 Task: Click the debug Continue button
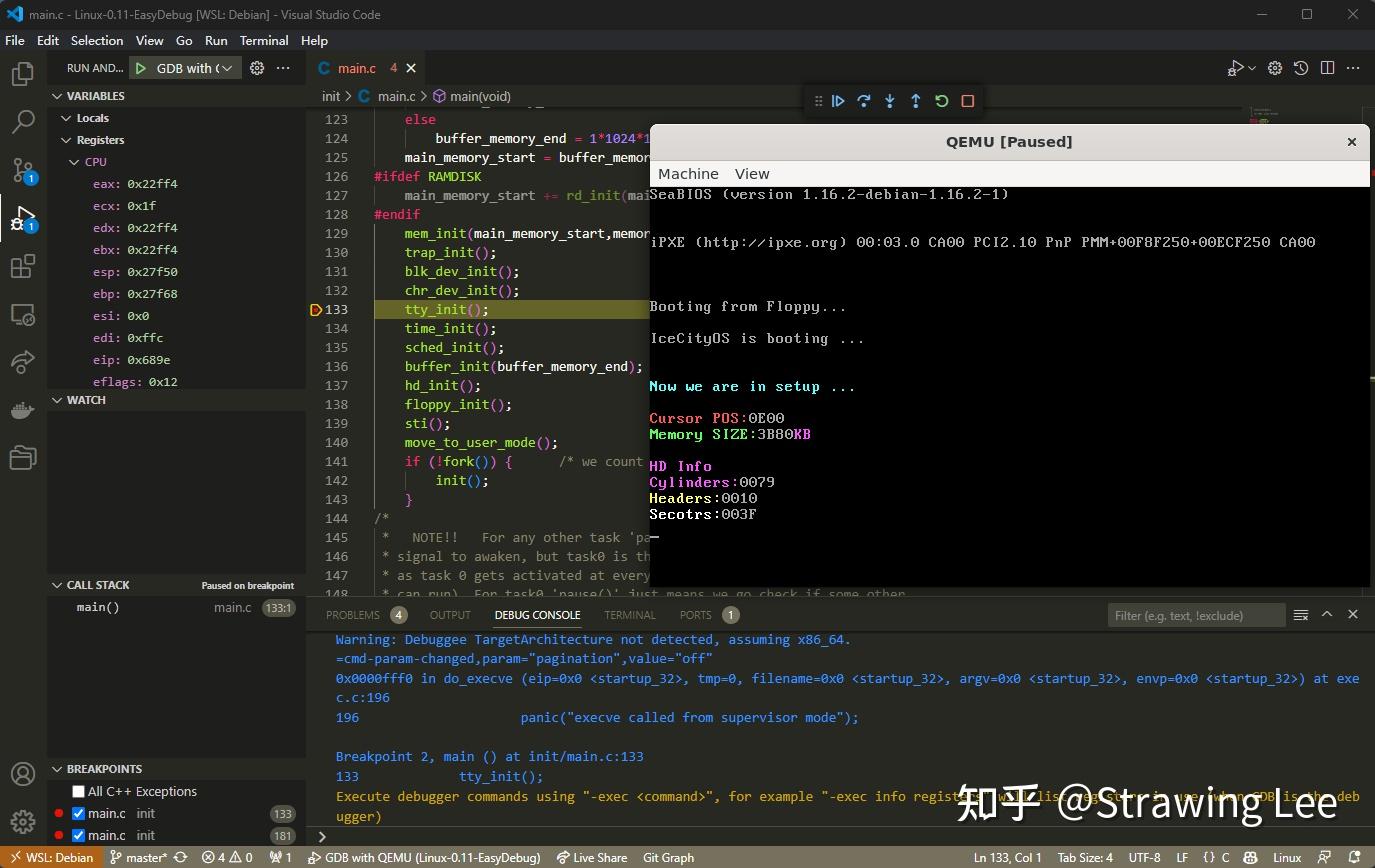(838, 101)
